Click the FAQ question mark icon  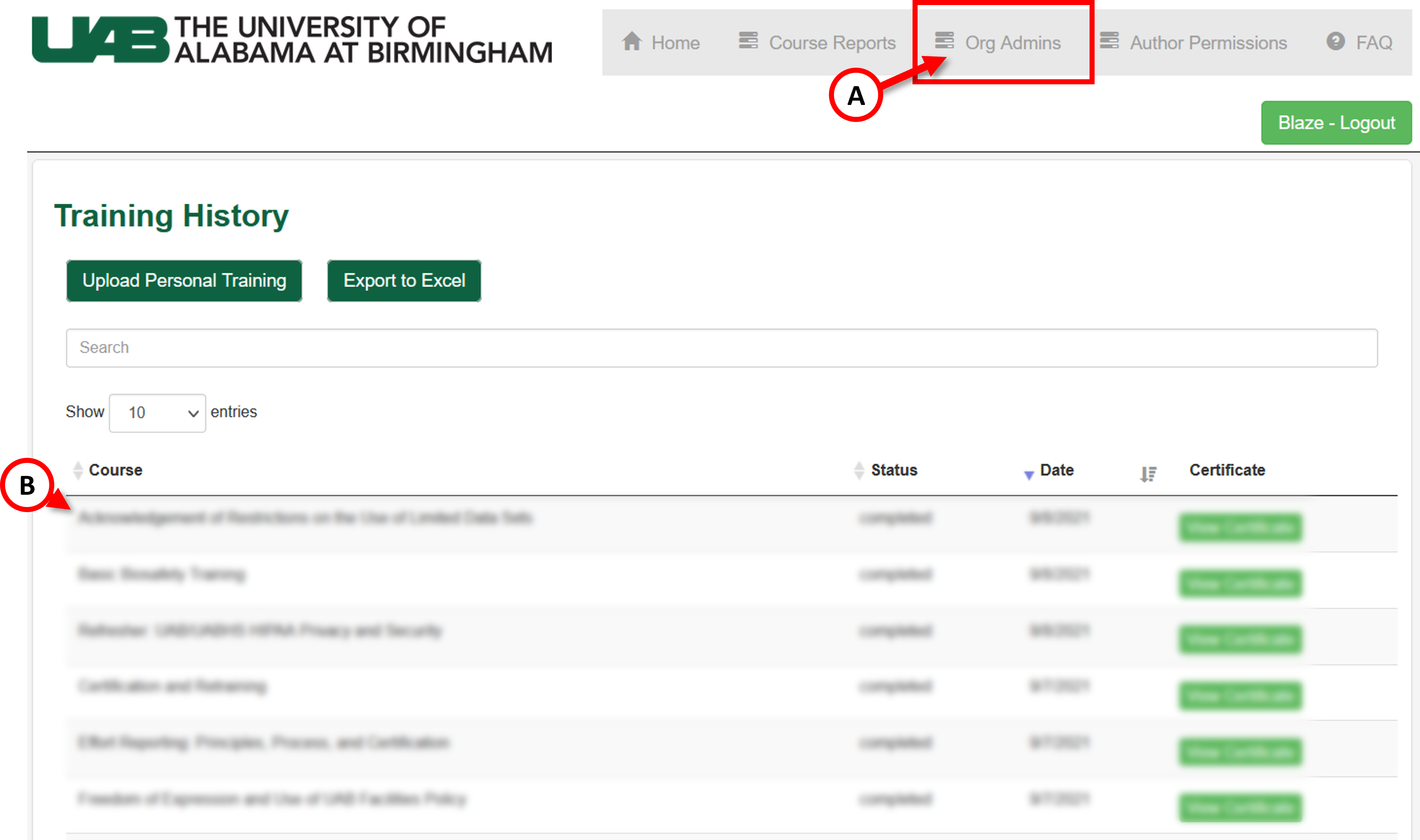(x=1335, y=41)
